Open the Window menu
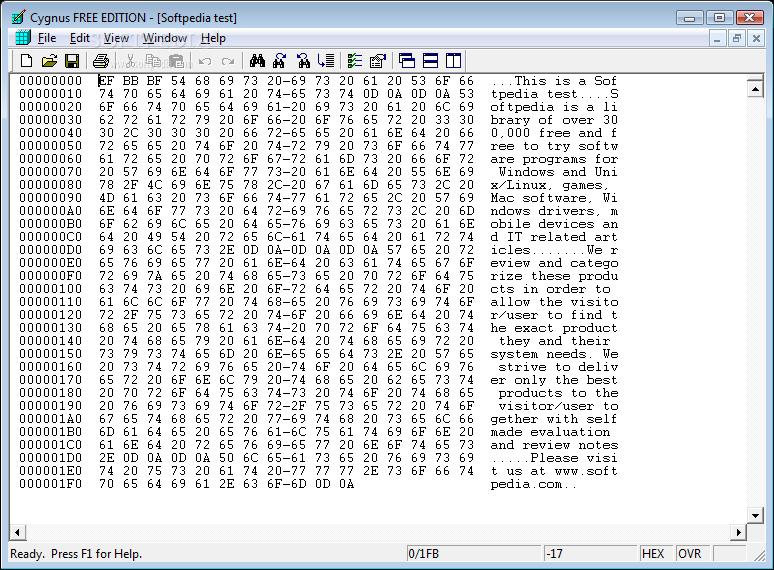Image resolution: width=774 pixels, height=570 pixels. point(164,38)
